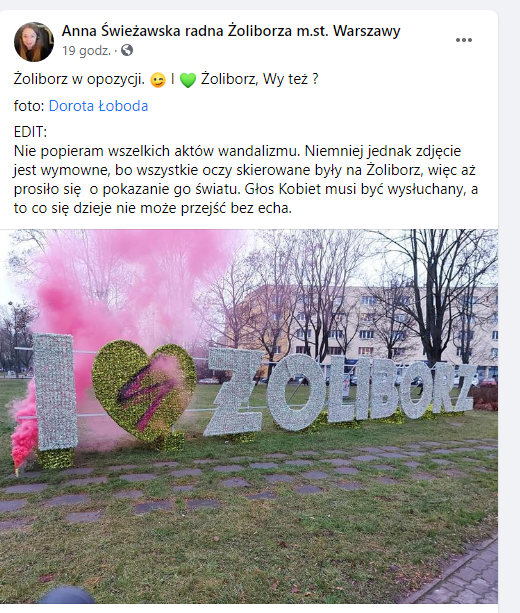Open Anna Świeżawska's profile picture

coord(34,42)
